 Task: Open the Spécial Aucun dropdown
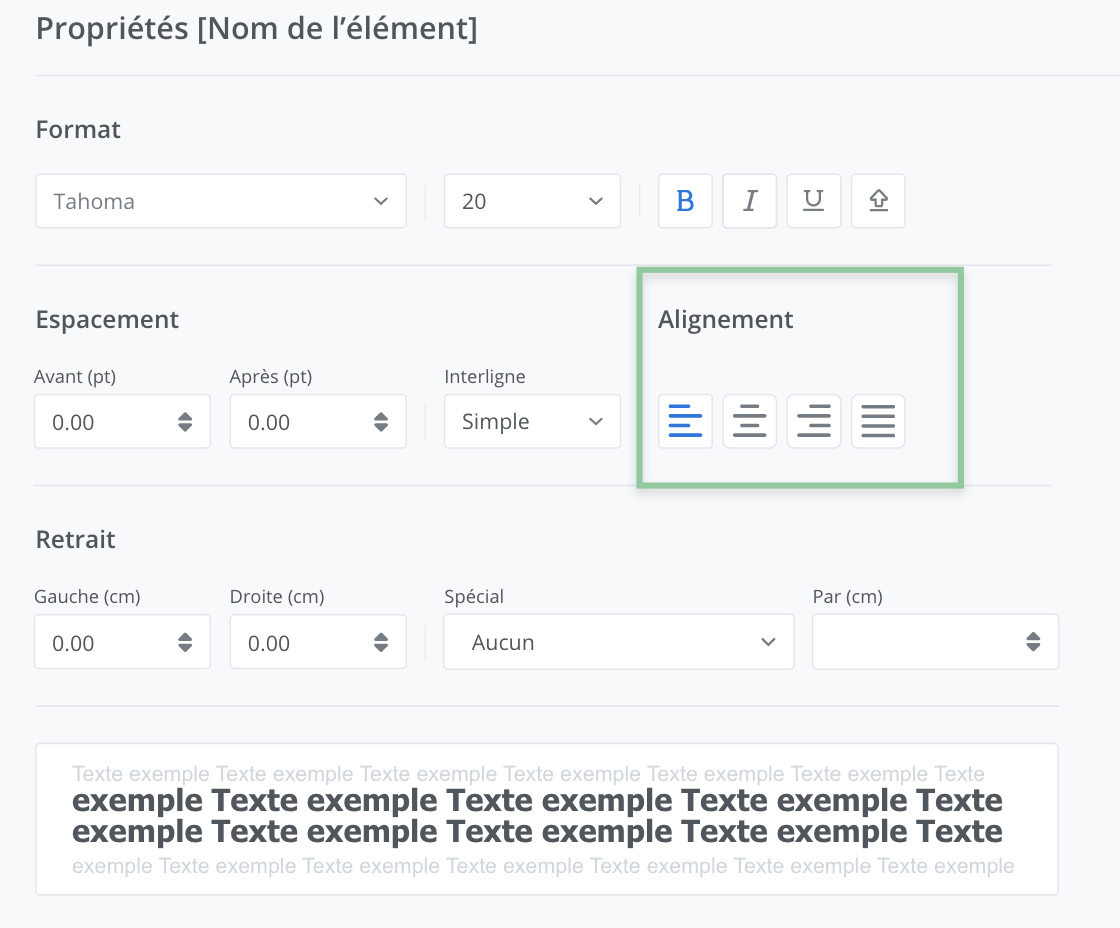pos(618,642)
